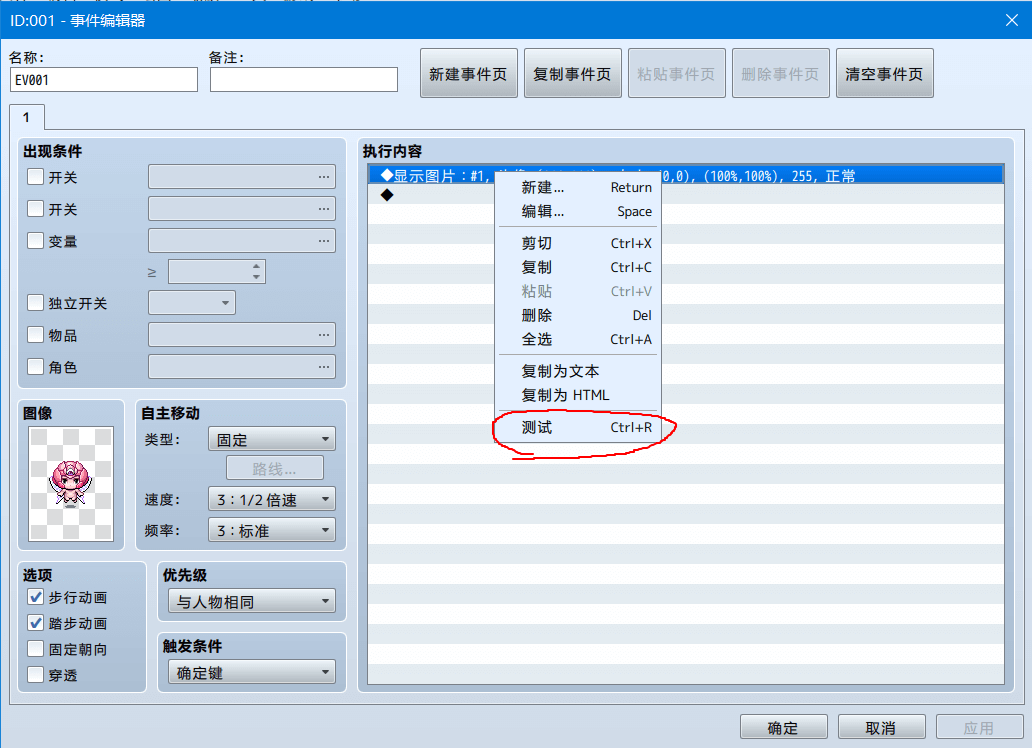Viewport: 1032px width, 748px height.
Task: Select the empty diamond command row
Action: (x=686, y=194)
